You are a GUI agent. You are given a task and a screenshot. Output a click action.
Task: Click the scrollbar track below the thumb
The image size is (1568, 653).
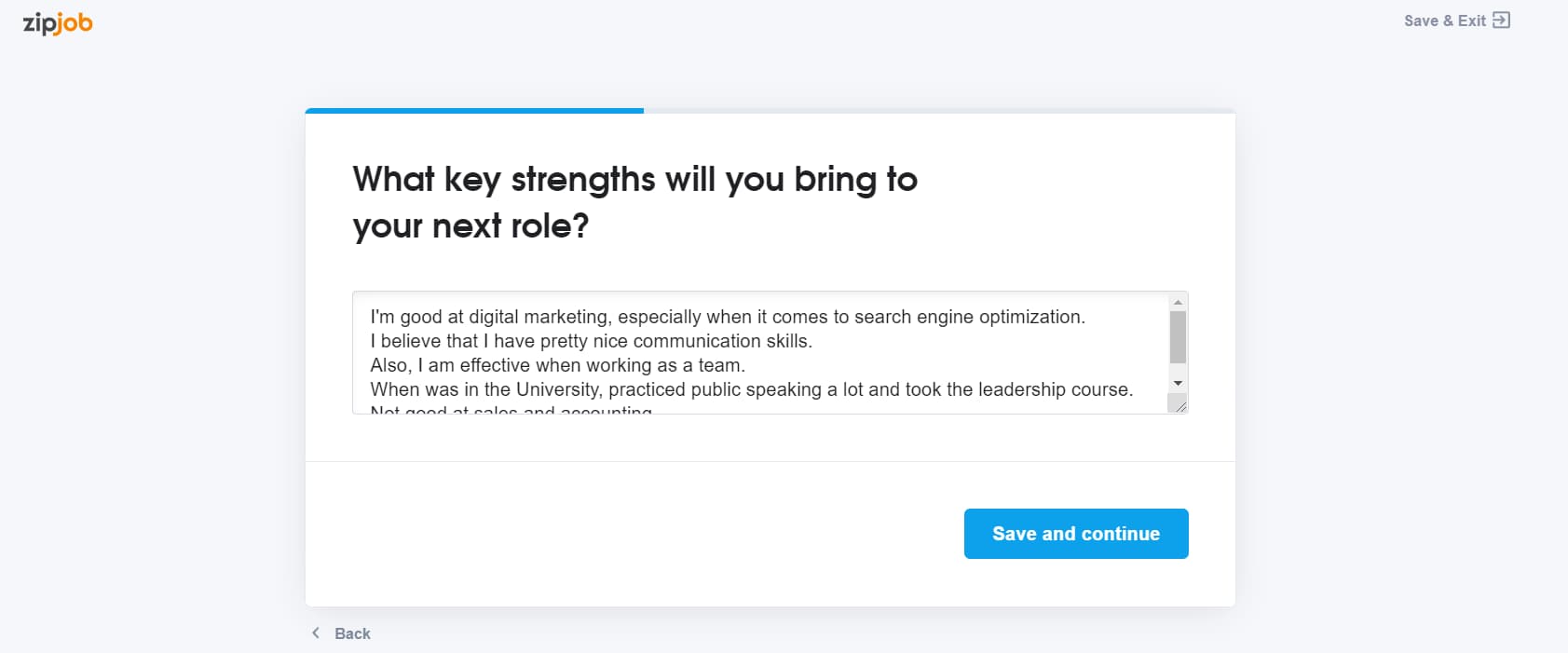click(1178, 369)
